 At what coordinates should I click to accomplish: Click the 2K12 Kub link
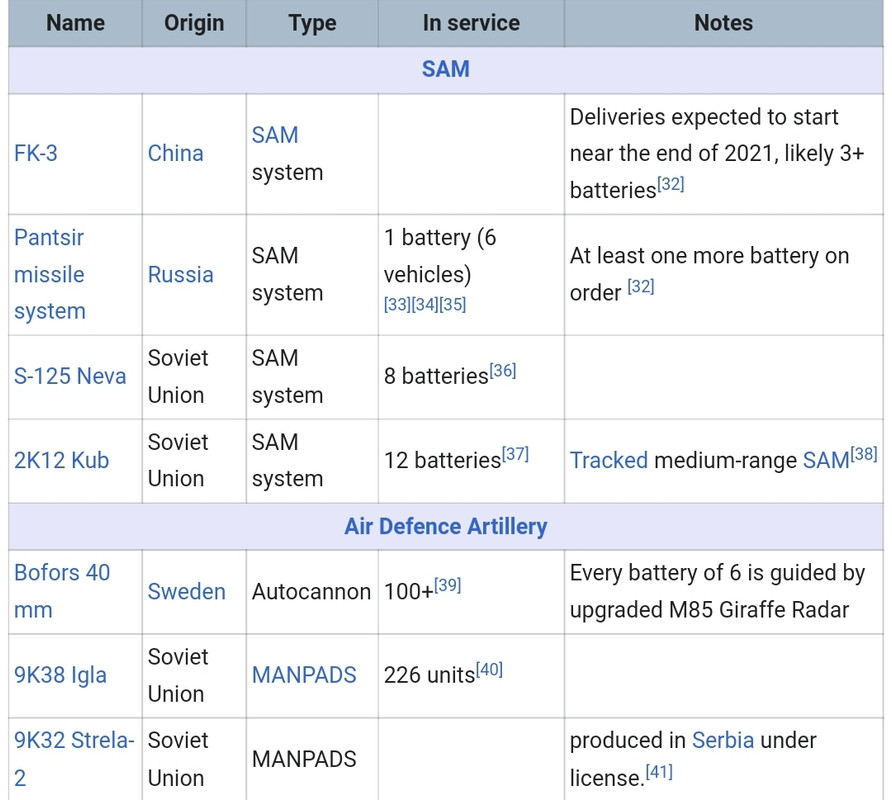[61, 461]
